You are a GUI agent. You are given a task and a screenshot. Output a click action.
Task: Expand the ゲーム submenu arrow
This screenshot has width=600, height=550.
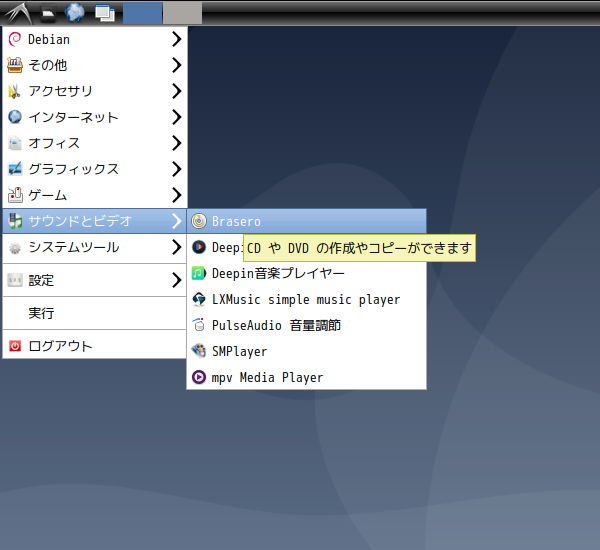176,195
